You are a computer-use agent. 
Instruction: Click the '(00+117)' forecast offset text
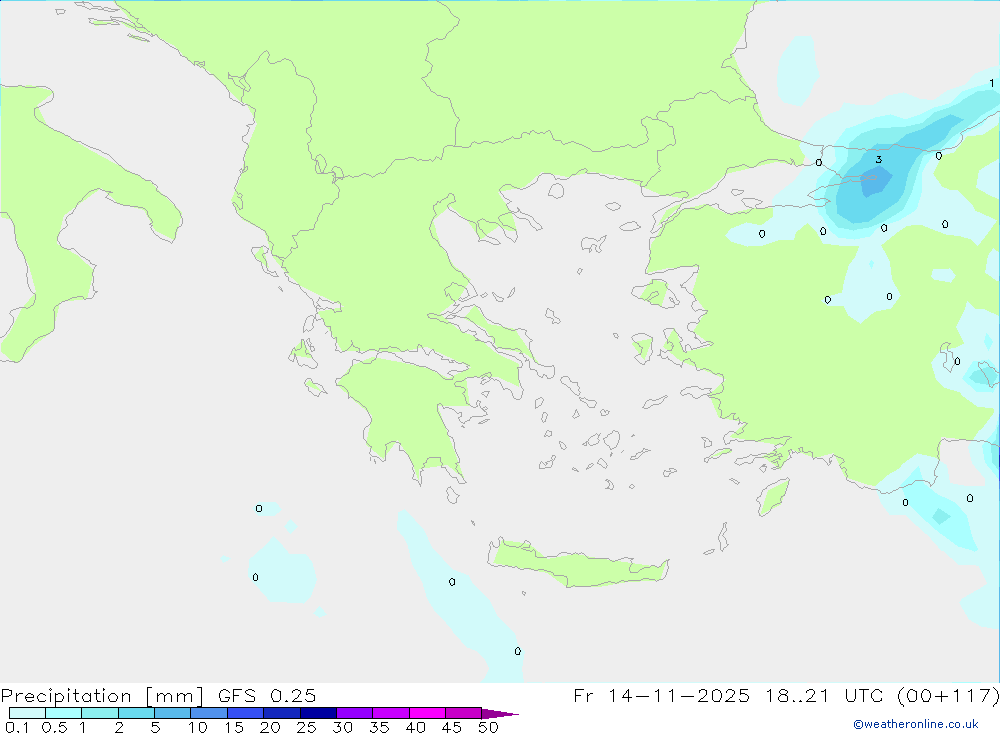pos(948,696)
